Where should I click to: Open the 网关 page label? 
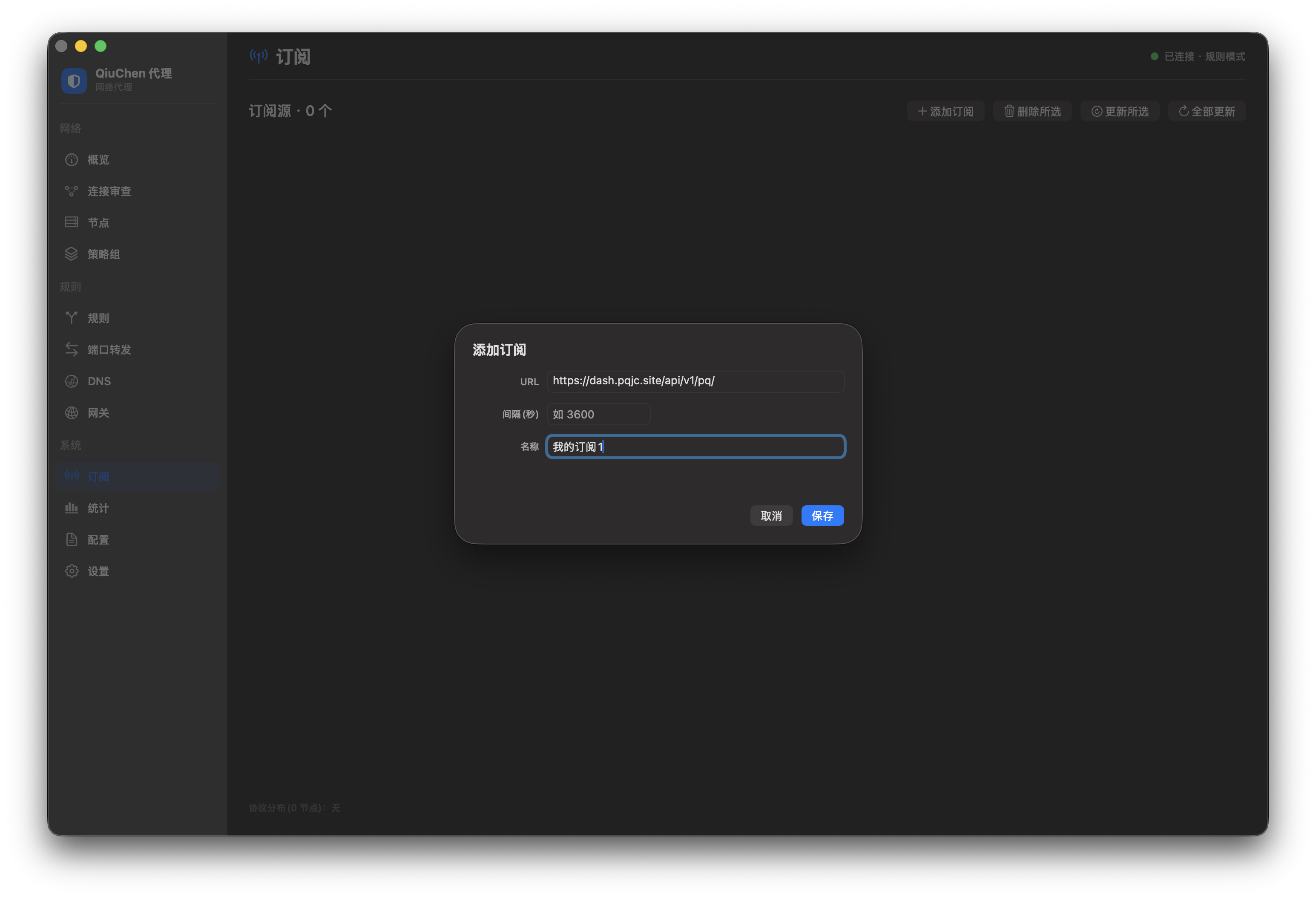click(98, 413)
